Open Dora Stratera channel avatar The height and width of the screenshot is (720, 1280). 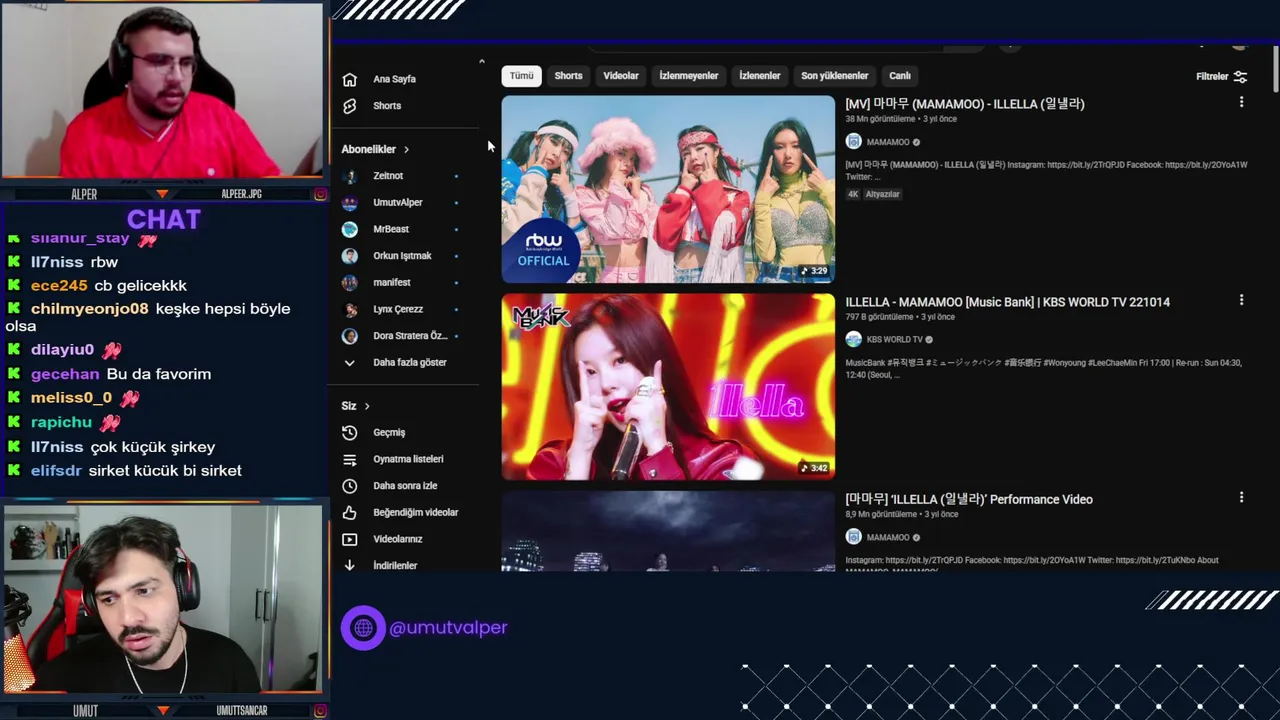349,336
